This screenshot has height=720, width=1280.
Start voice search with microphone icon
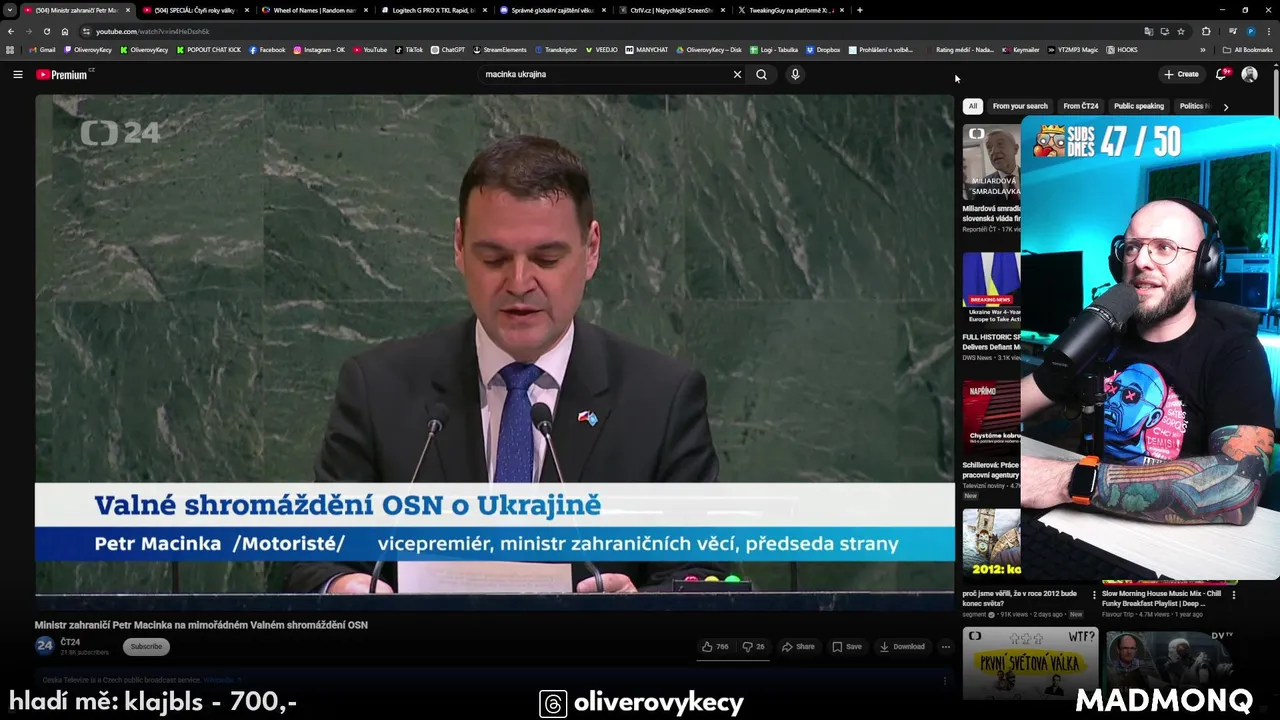[795, 74]
